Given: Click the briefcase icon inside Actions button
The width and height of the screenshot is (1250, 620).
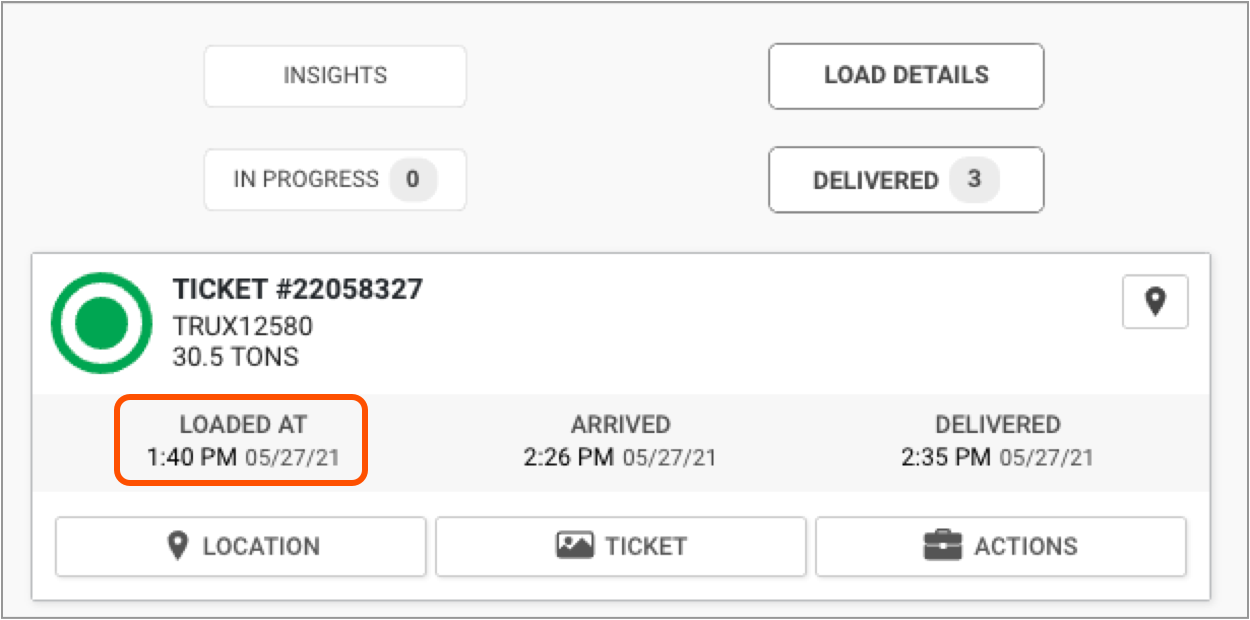Looking at the screenshot, I should point(941,546).
